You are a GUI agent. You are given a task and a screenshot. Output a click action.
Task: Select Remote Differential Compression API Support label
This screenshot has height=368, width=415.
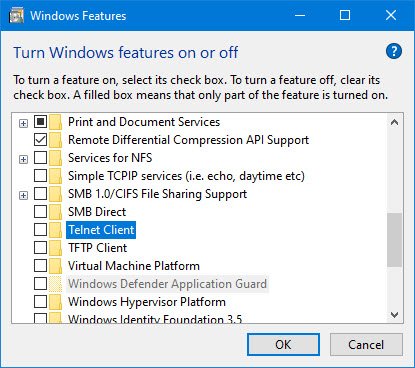tap(189, 140)
